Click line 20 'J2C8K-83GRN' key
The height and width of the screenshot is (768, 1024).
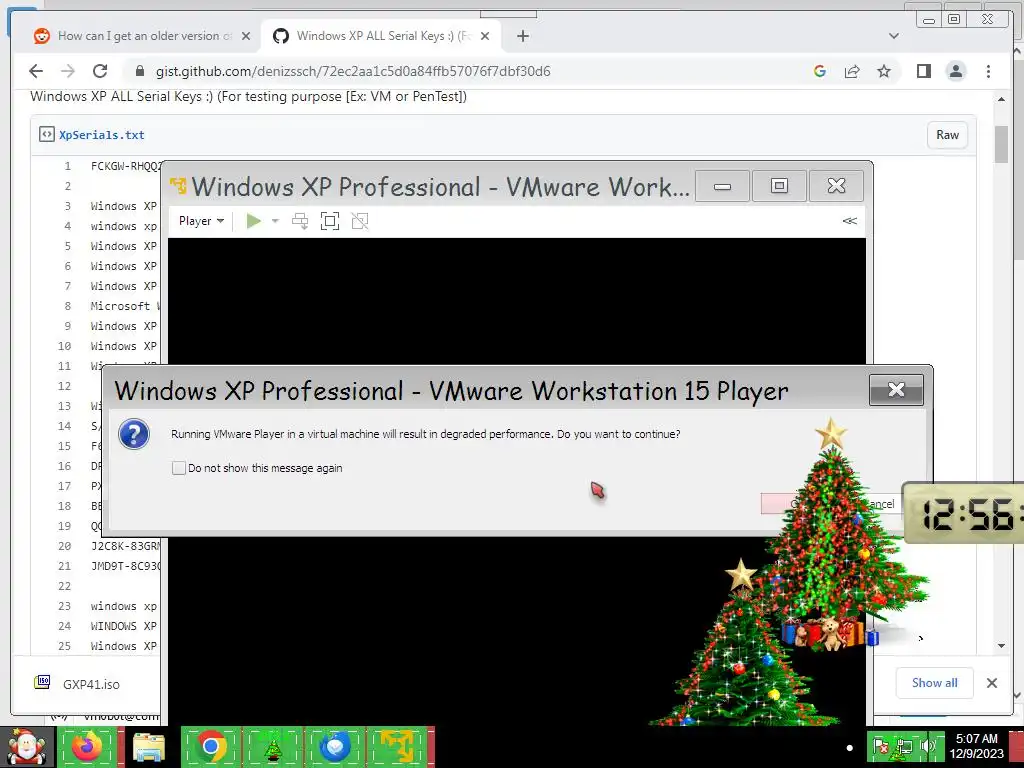(x=126, y=546)
